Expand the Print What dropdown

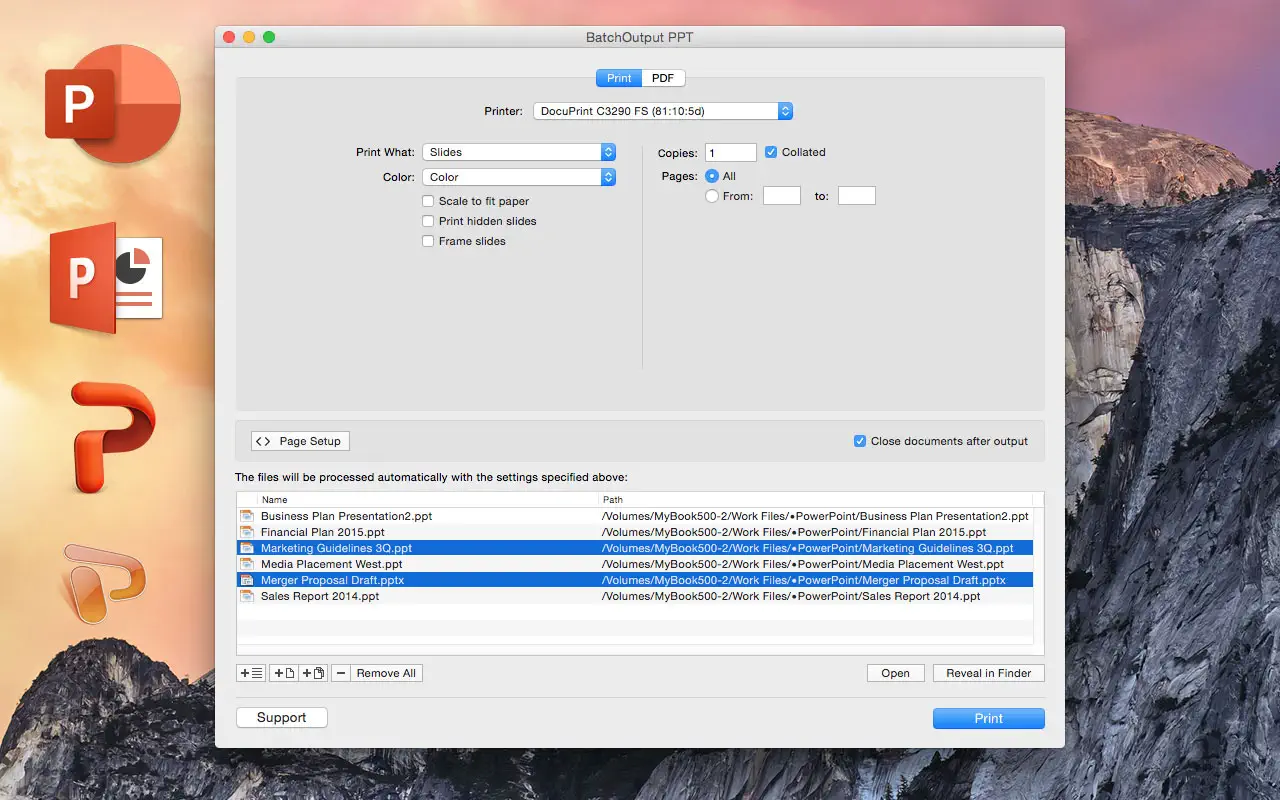click(518, 152)
